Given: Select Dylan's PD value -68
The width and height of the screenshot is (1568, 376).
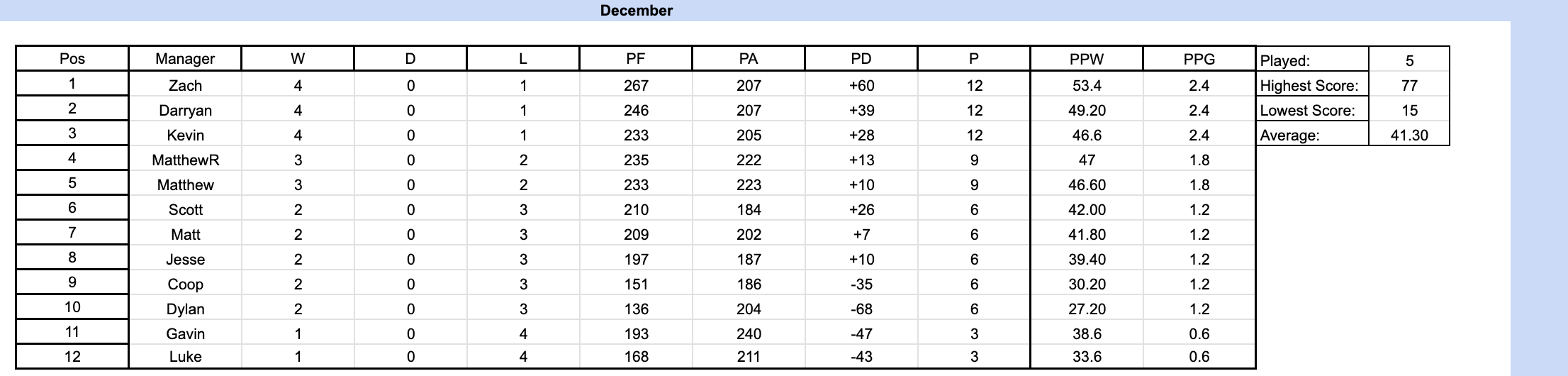Looking at the screenshot, I should (861, 309).
